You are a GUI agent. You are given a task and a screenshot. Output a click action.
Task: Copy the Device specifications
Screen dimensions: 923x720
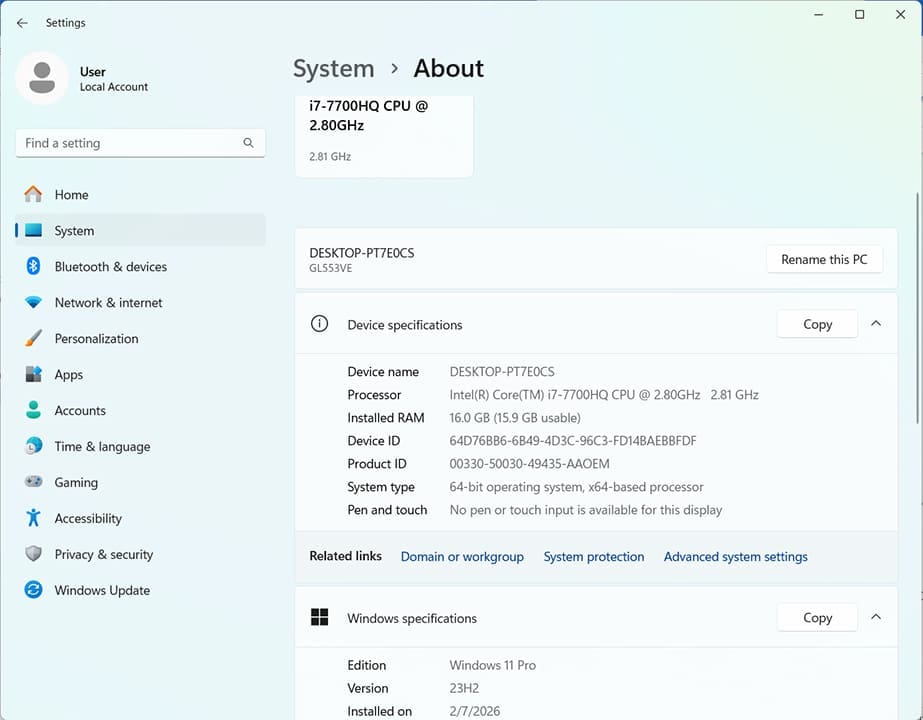click(x=817, y=324)
